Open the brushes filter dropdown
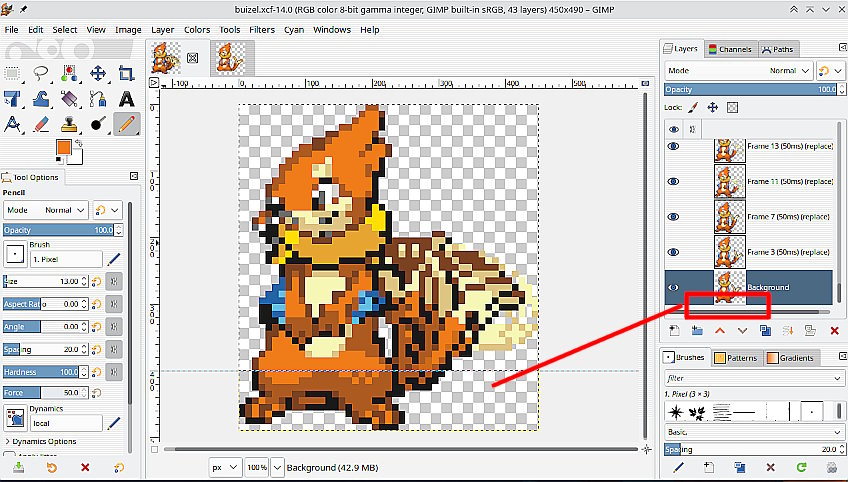Image resolution: width=848 pixels, height=482 pixels. pos(838,378)
